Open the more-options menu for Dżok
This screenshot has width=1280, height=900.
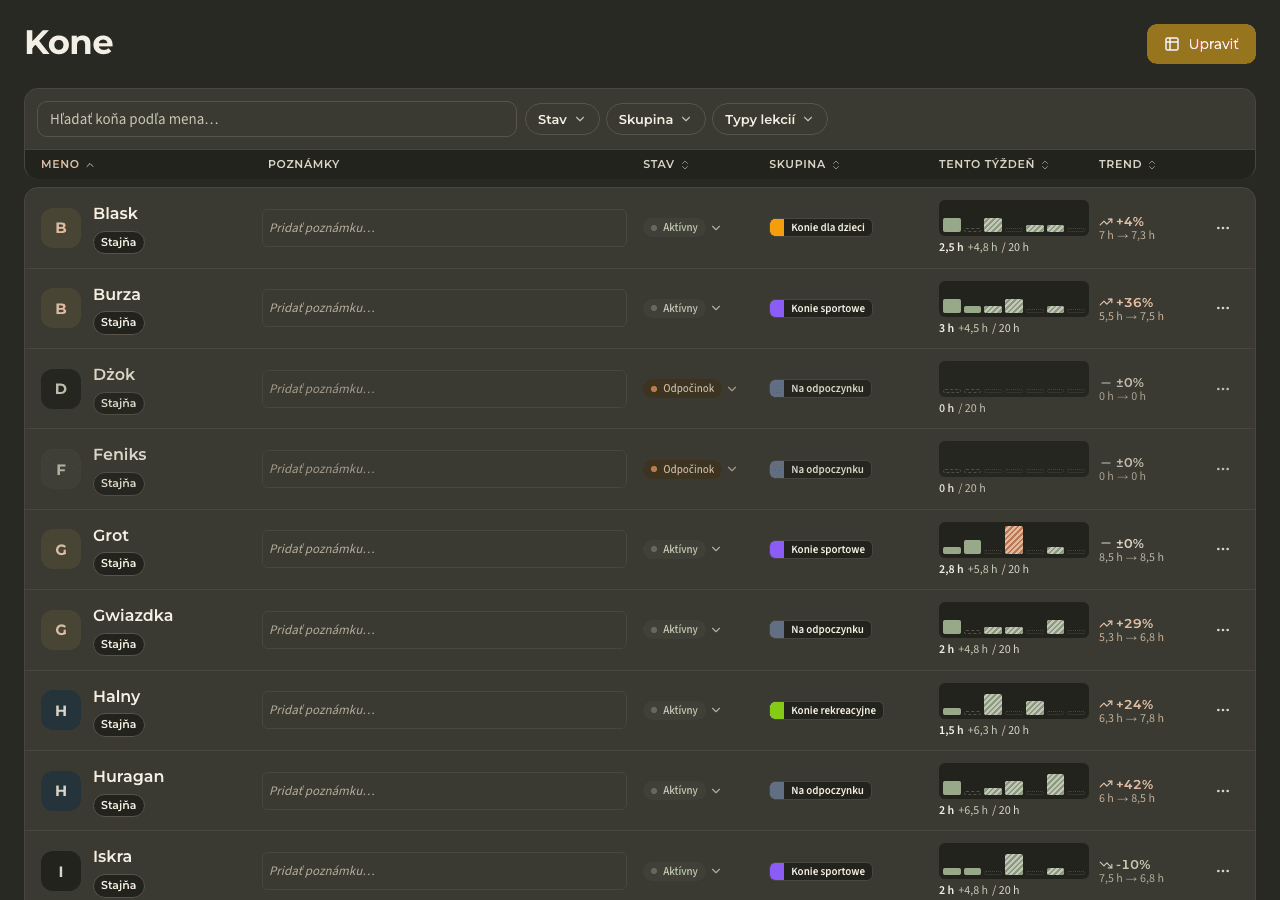[x=1223, y=389]
